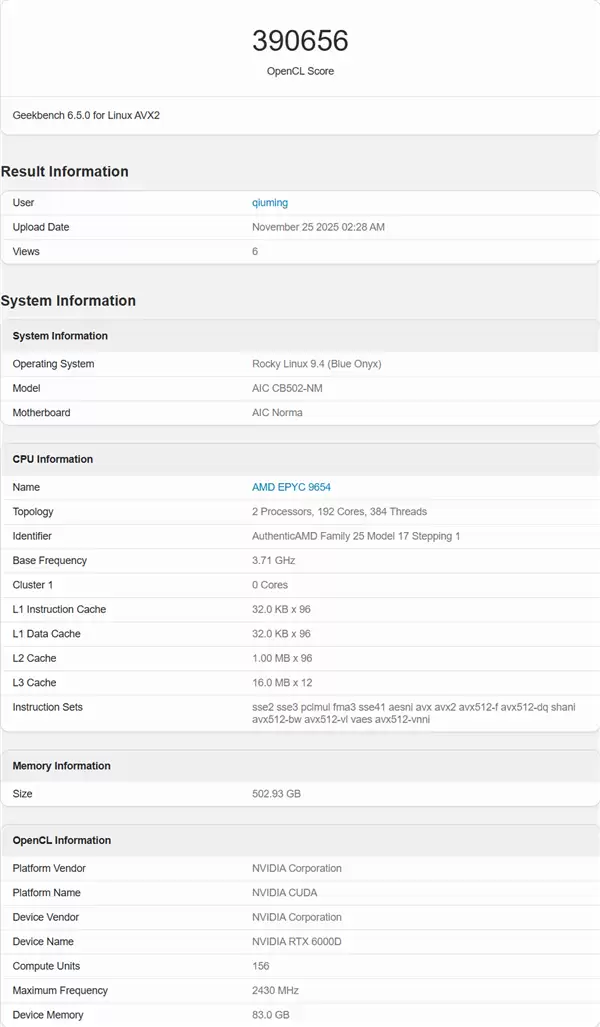The width and height of the screenshot is (600, 1027).
Task: Click the 2430 MHz maximum frequency value
Action: click(x=275, y=990)
